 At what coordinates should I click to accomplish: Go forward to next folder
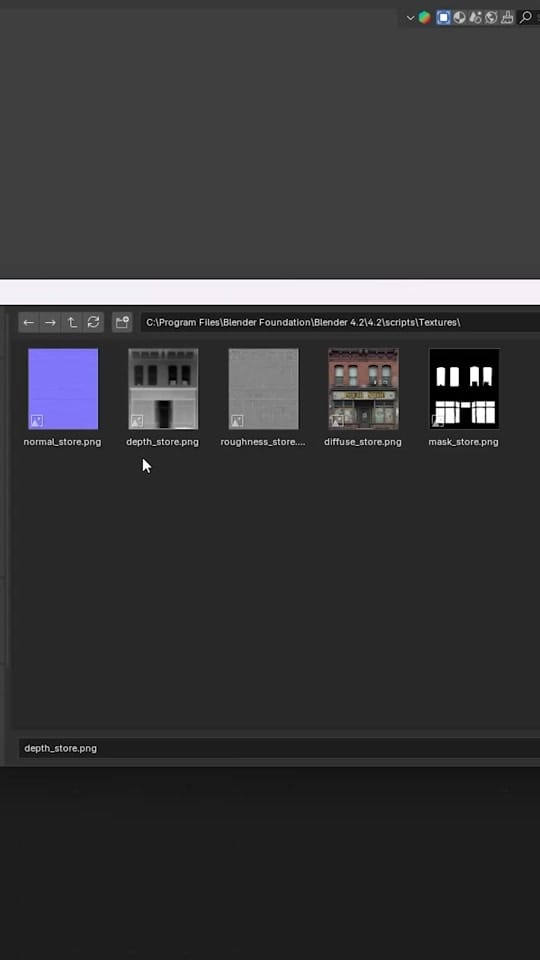(x=50, y=322)
